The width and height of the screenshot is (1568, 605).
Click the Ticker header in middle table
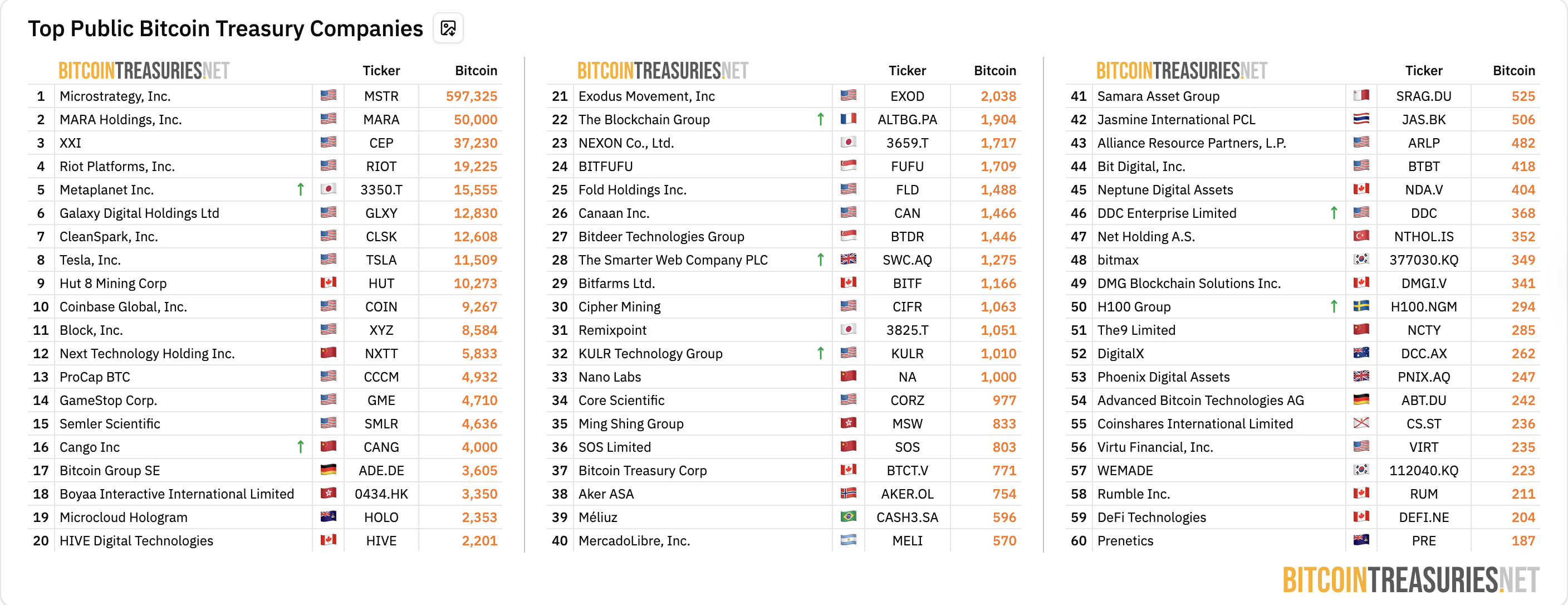906,71
